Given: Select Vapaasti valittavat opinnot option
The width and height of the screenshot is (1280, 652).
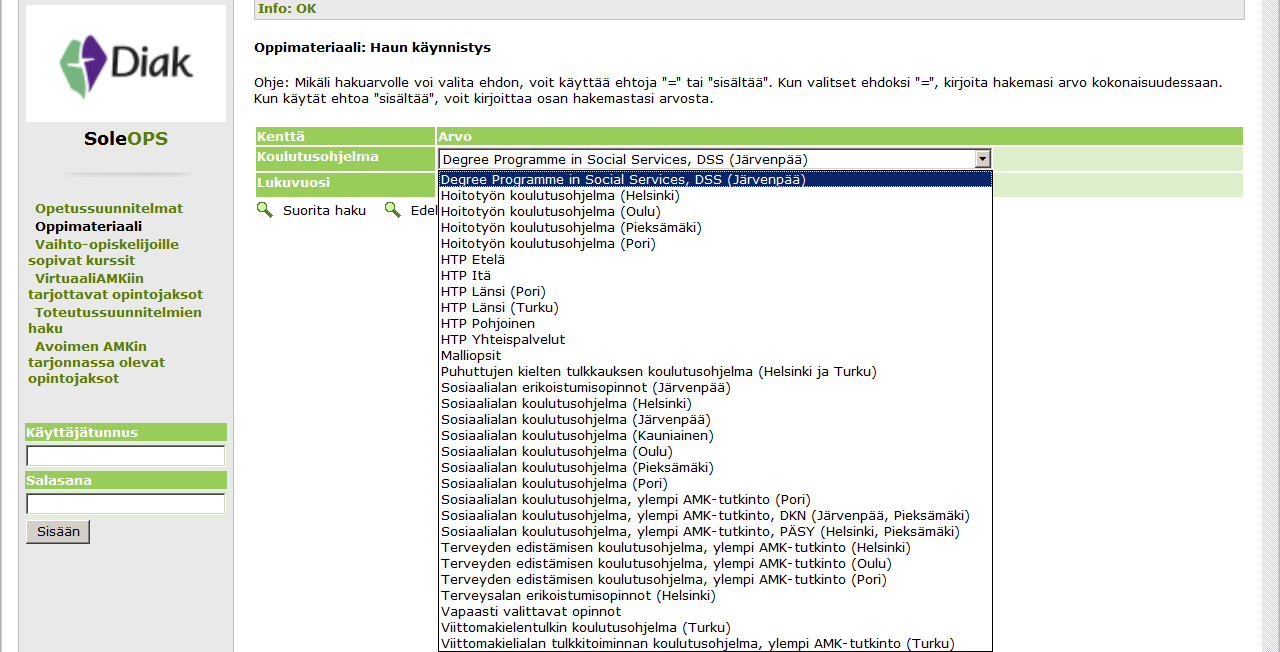Looking at the screenshot, I should coord(715,612).
